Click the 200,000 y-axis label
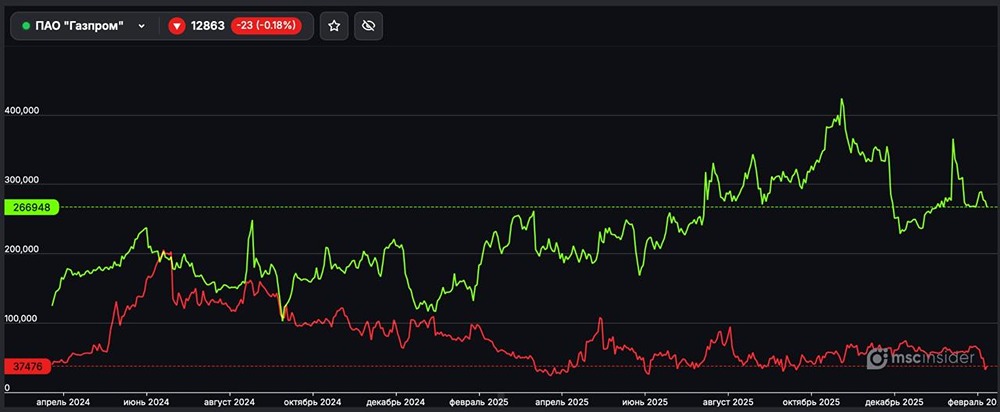This screenshot has width=1000, height=412. 22,250
